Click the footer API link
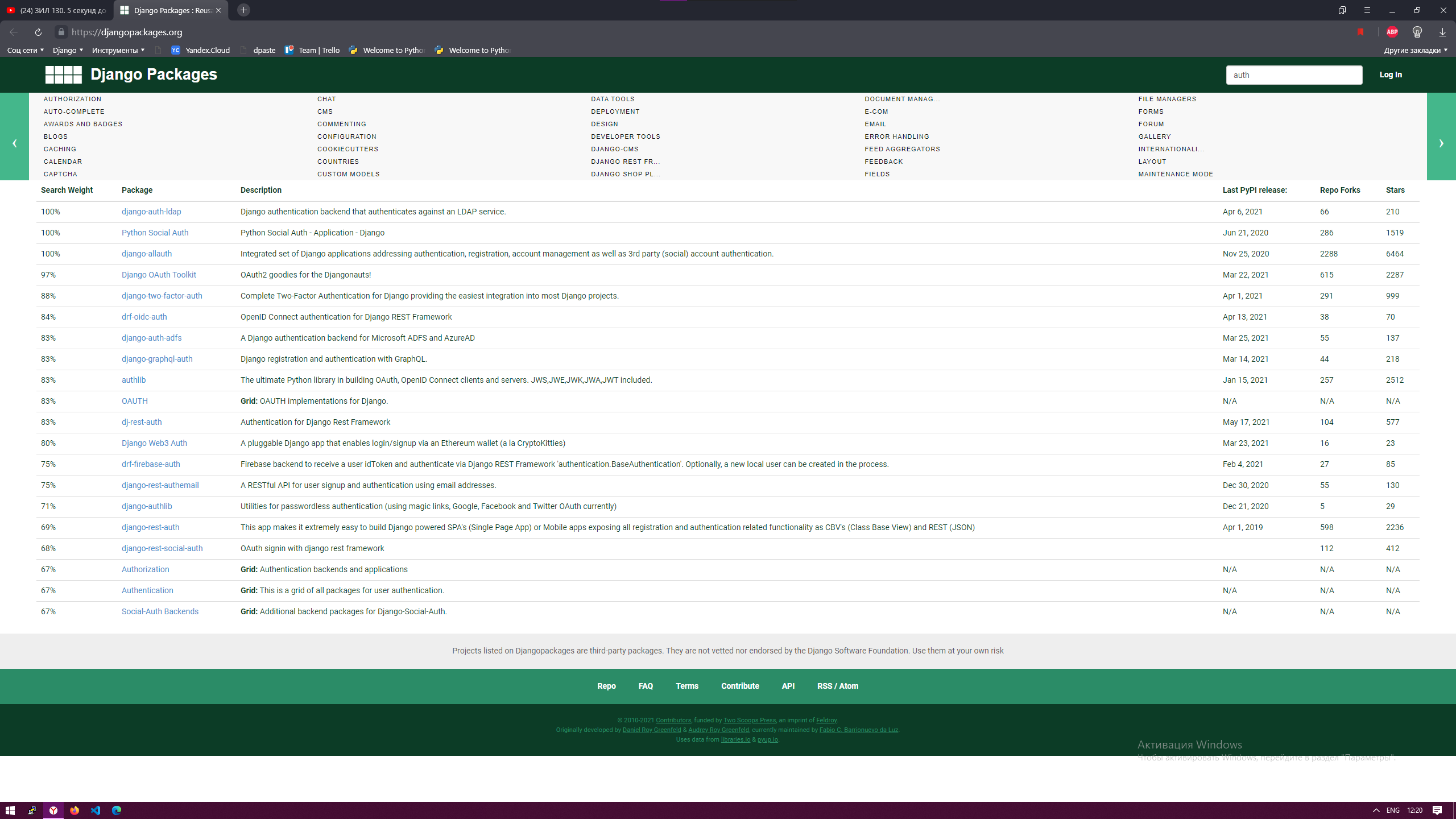Screen dimensions: 1456x819 (788, 686)
